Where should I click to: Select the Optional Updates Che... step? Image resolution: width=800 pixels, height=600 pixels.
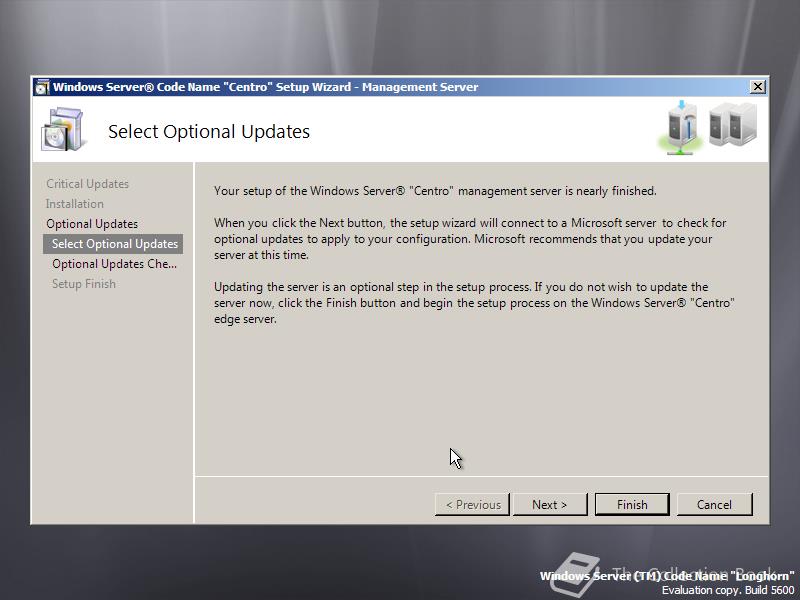tap(114, 264)
